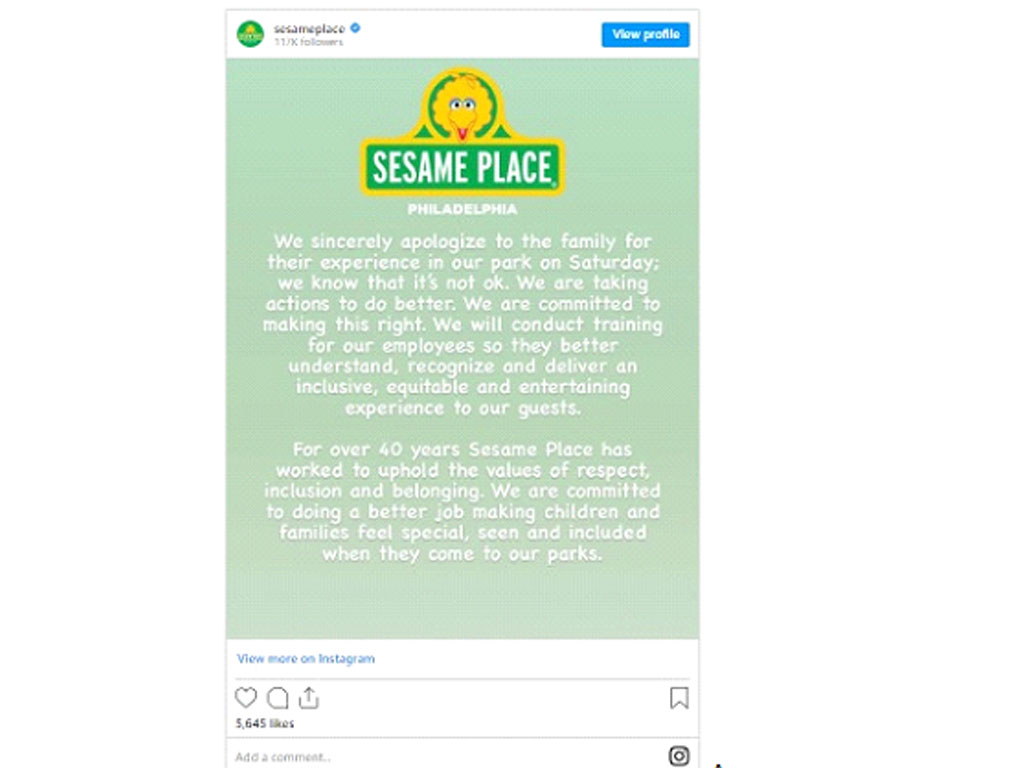Image resolution: width=1024 pixels, height=768 pixels.
Task: Click the apology paragraph starting We sincerely
Action: 462,324
